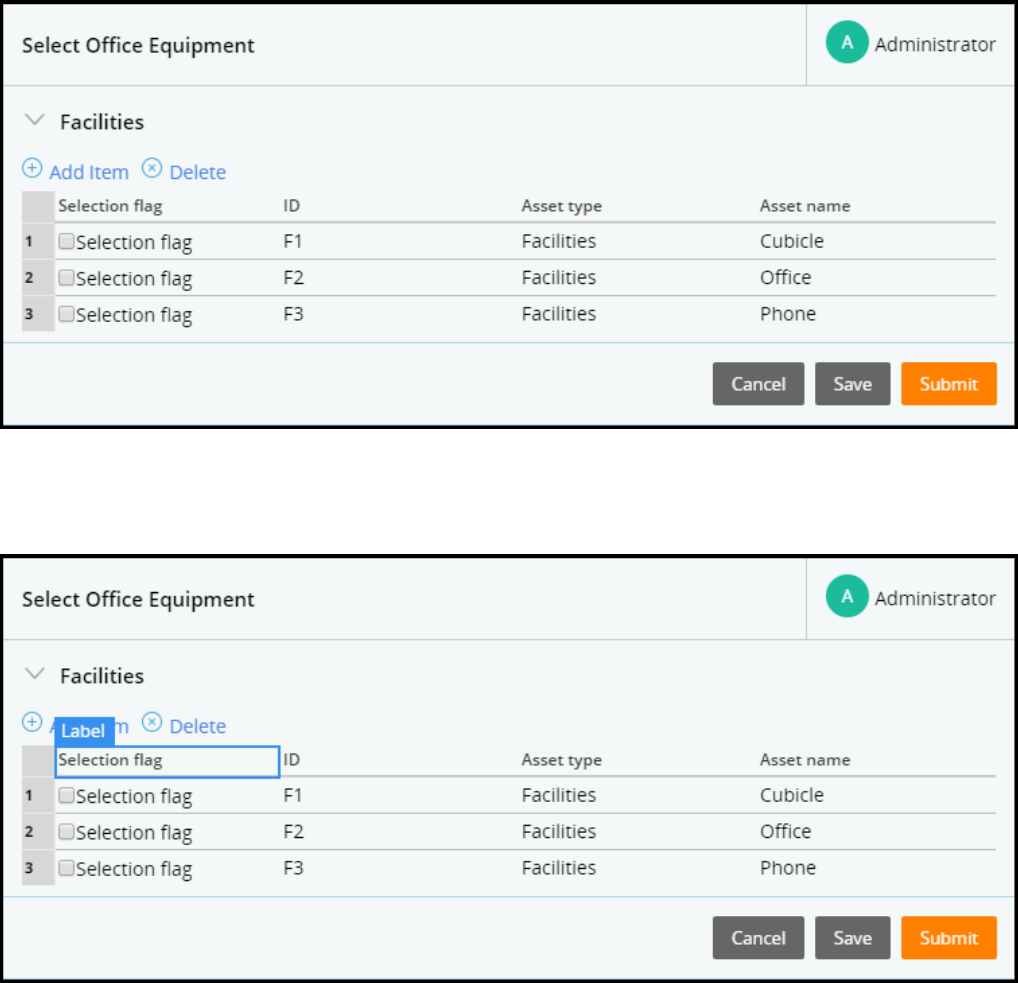The image size is (1018, 983).
Task: Check the F3 Phone checkbox in lower form
Action: pyautogui.click(x=66, y=868)
